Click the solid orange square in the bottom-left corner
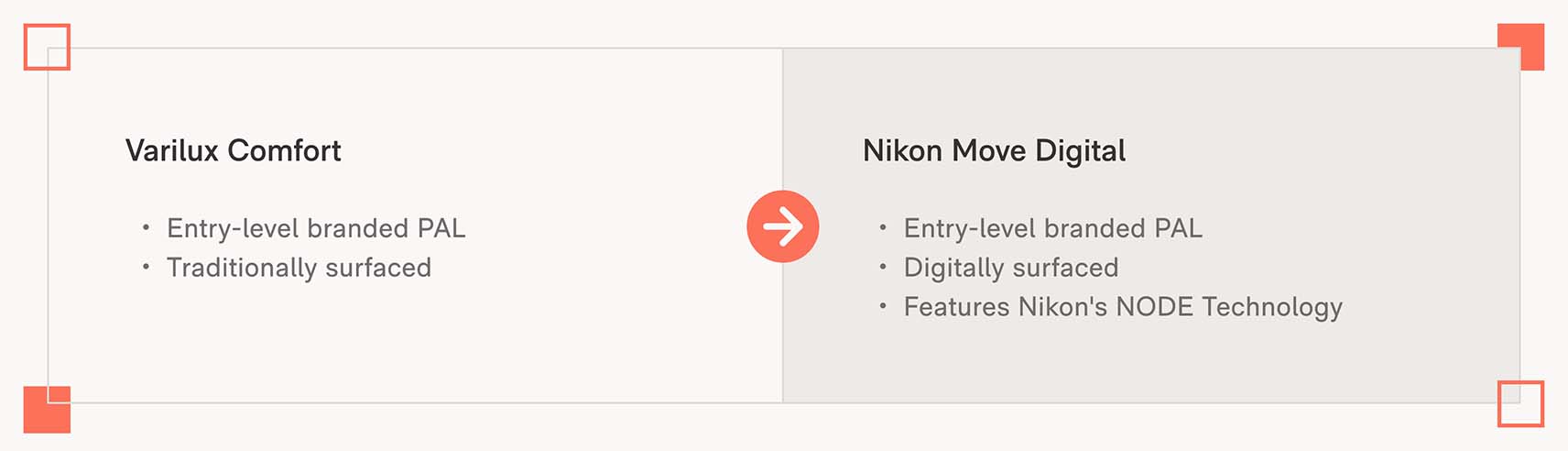 pos(47,409)
